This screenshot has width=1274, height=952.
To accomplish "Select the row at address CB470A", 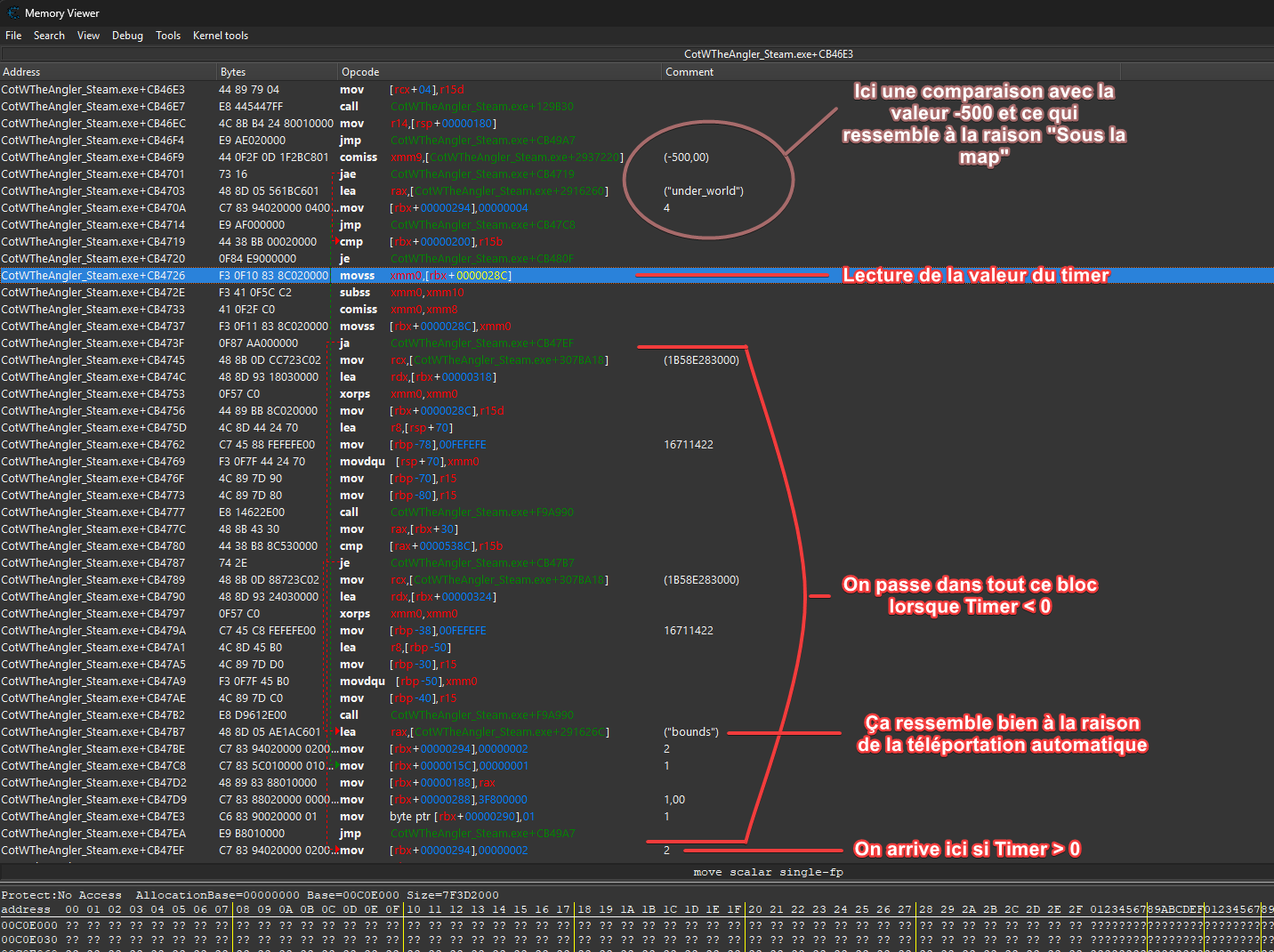I will [x=637, y=208].
